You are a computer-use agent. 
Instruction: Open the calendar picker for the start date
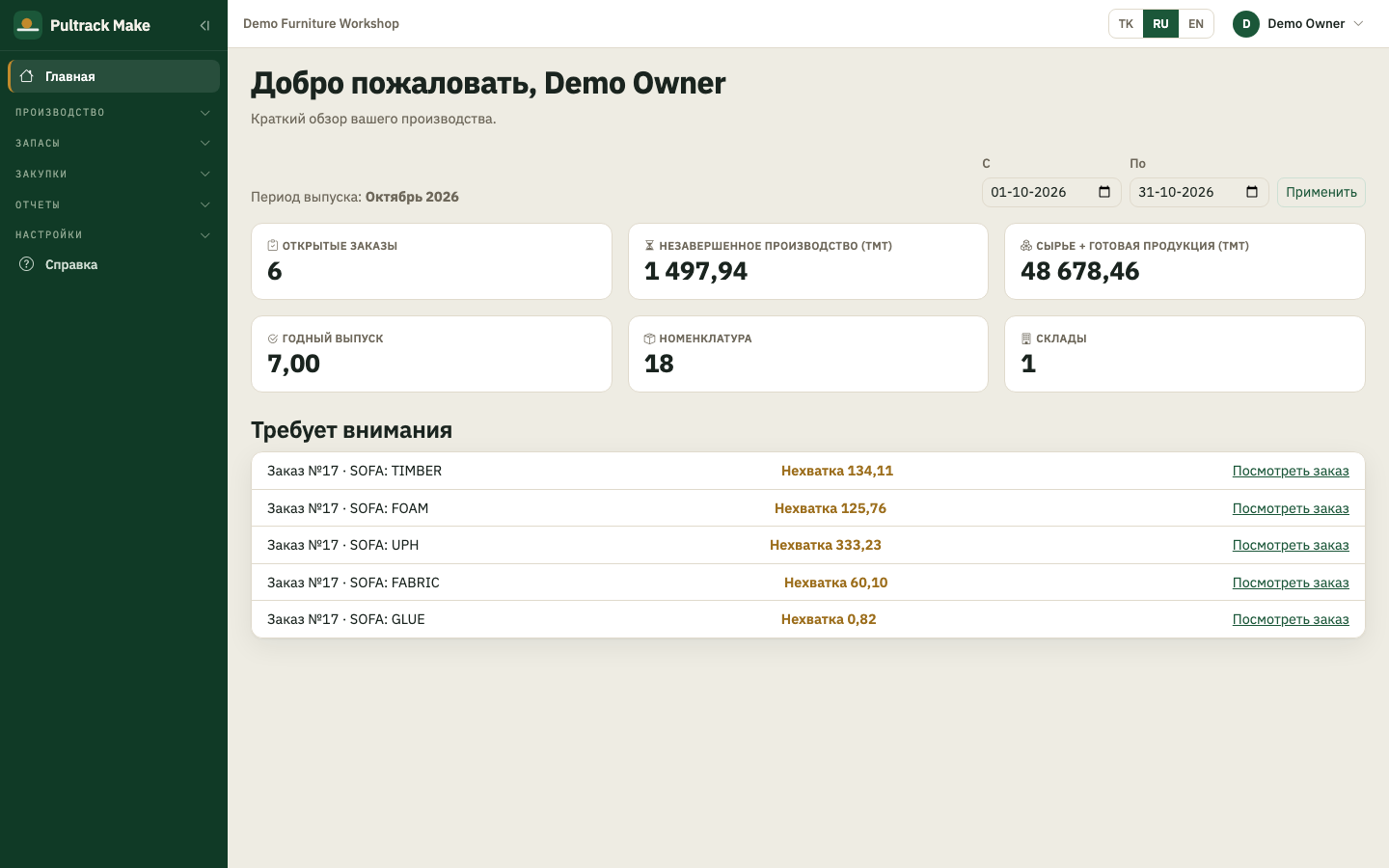[1104, 192]
